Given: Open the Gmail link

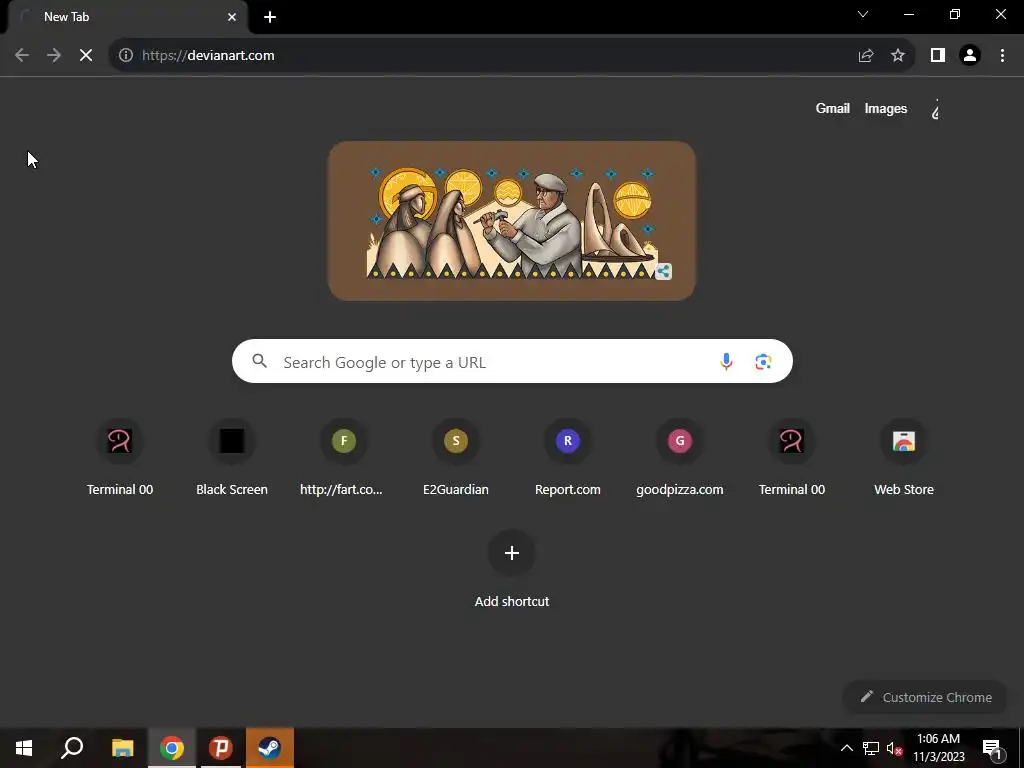Looking at the screenshot, I should [x=833, y=108].
